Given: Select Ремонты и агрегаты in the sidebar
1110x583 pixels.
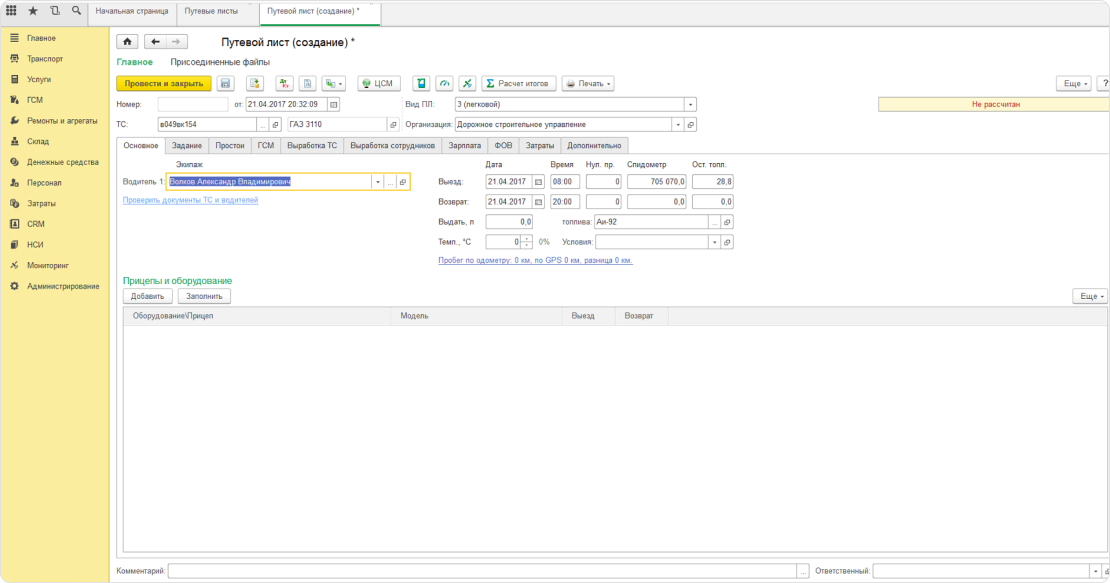Looking at the screenshot, I should pos(62,121).
